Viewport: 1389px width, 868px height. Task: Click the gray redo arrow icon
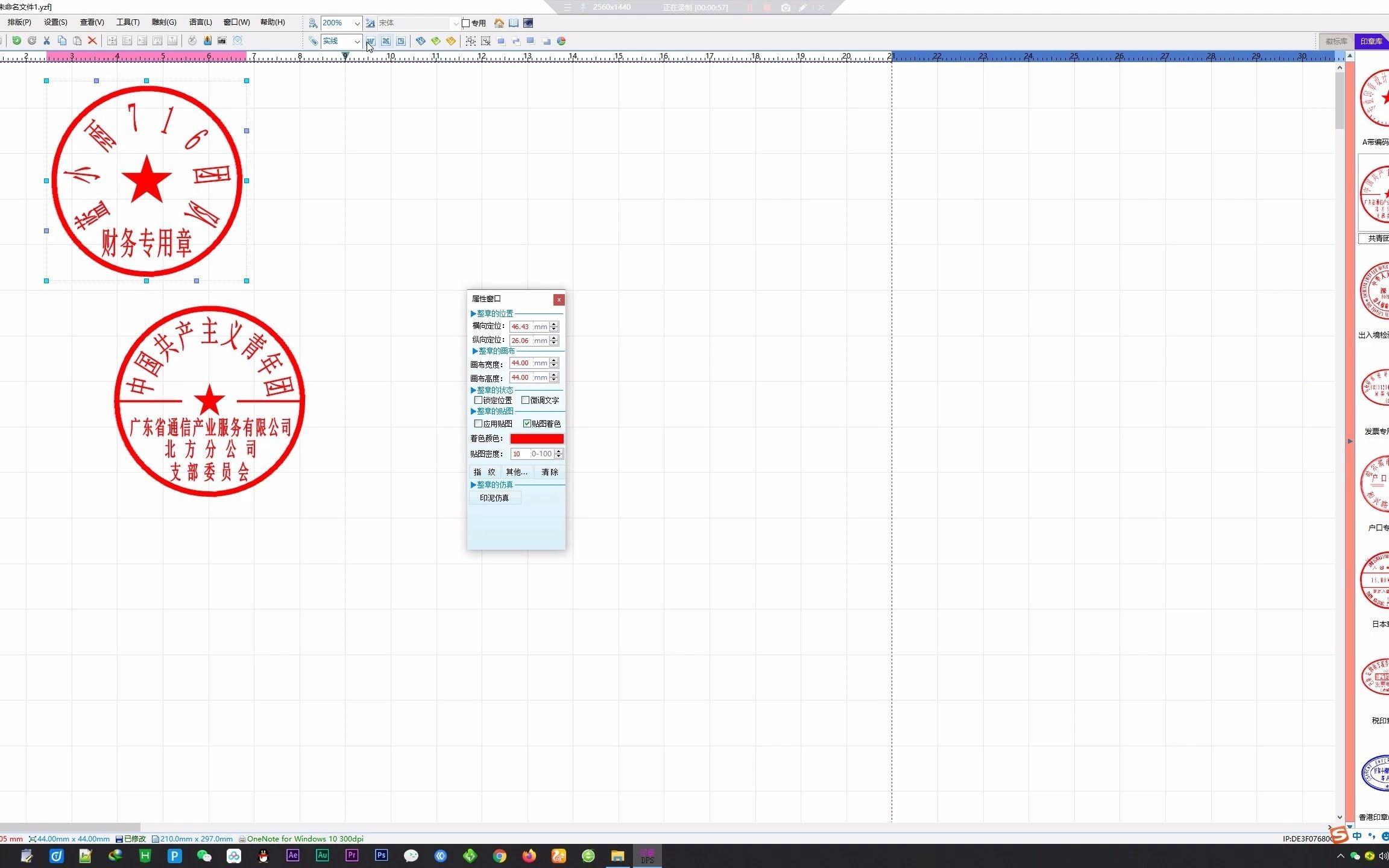[31, 40]
